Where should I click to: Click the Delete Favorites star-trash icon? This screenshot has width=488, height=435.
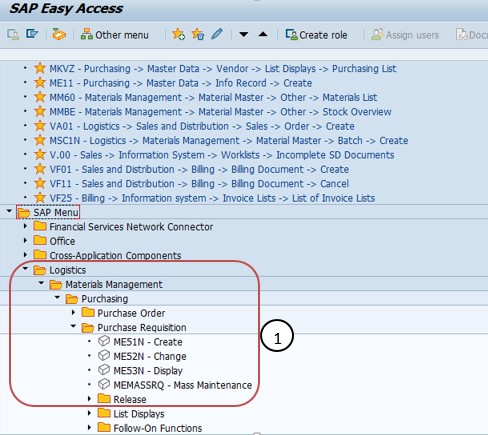pyautogui.click(x=198, y=34)
